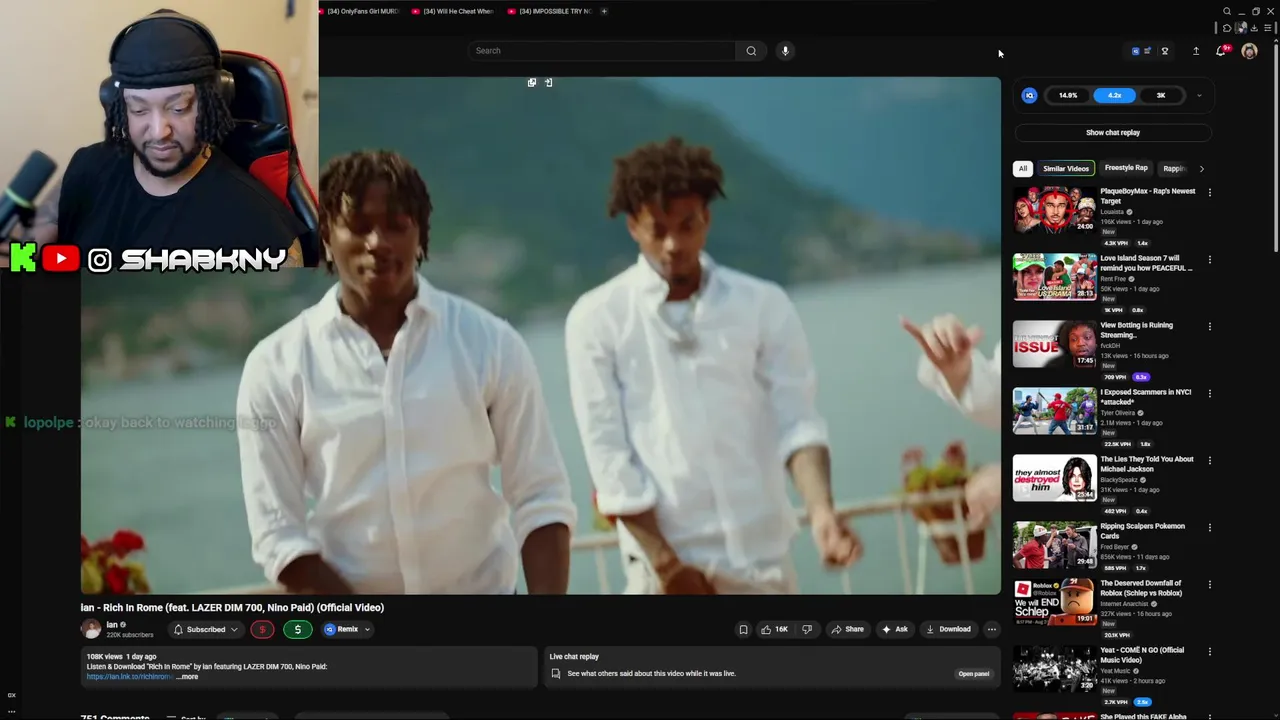Switch to IMPOSSIBLE TRY browser tab
Screen dimensions: 1280x720
[549, 11]
